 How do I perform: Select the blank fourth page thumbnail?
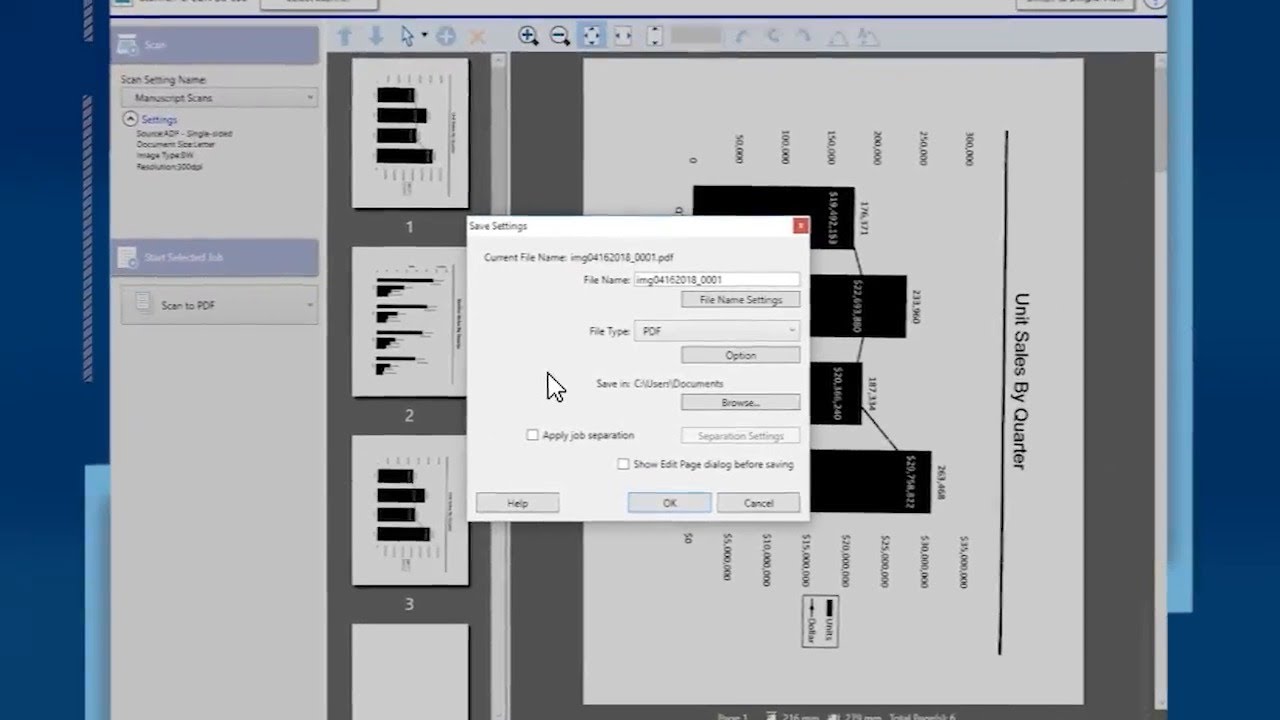[410, 670]
